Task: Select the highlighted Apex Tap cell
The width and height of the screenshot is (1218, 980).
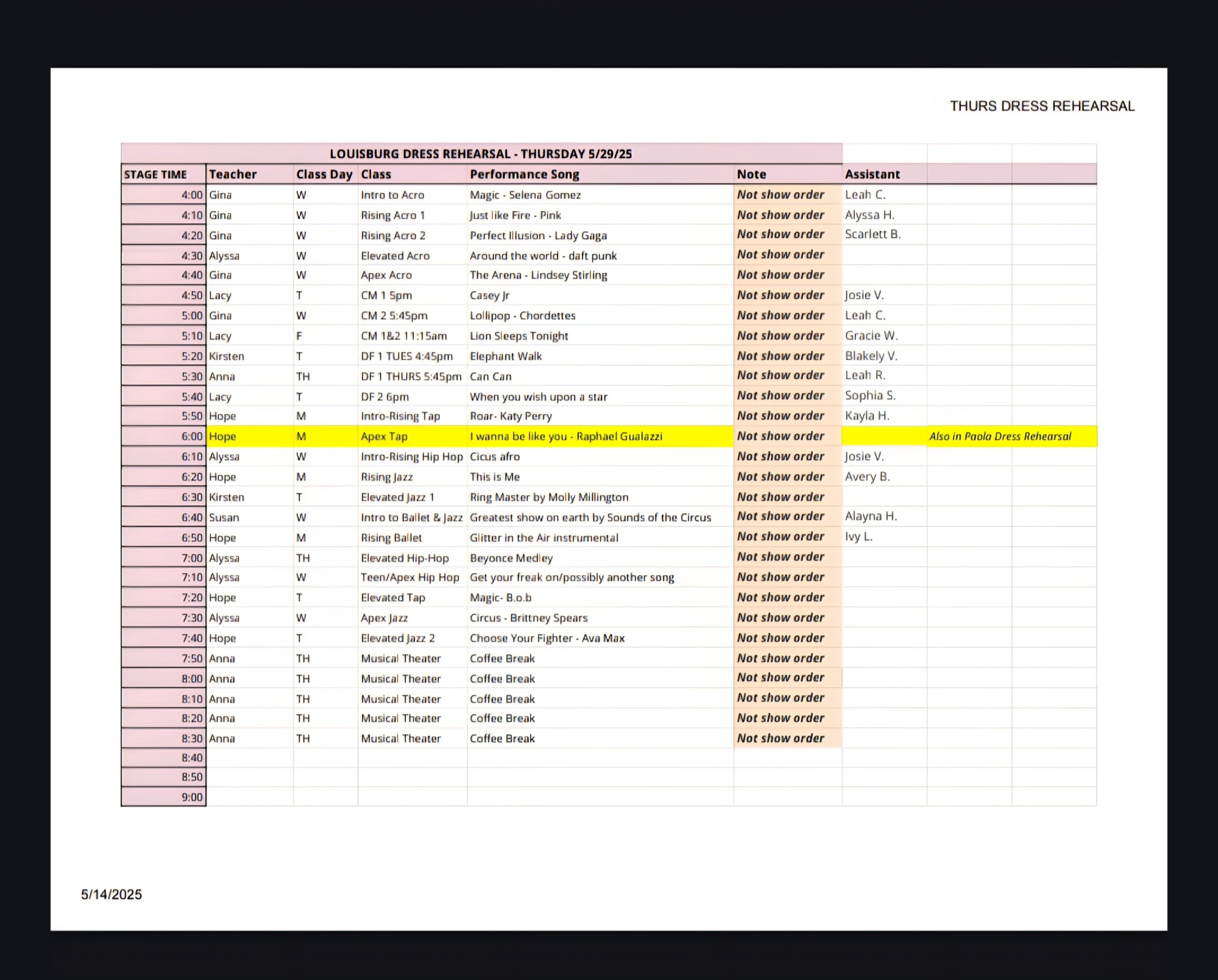Action: click(x=412, y=437)
